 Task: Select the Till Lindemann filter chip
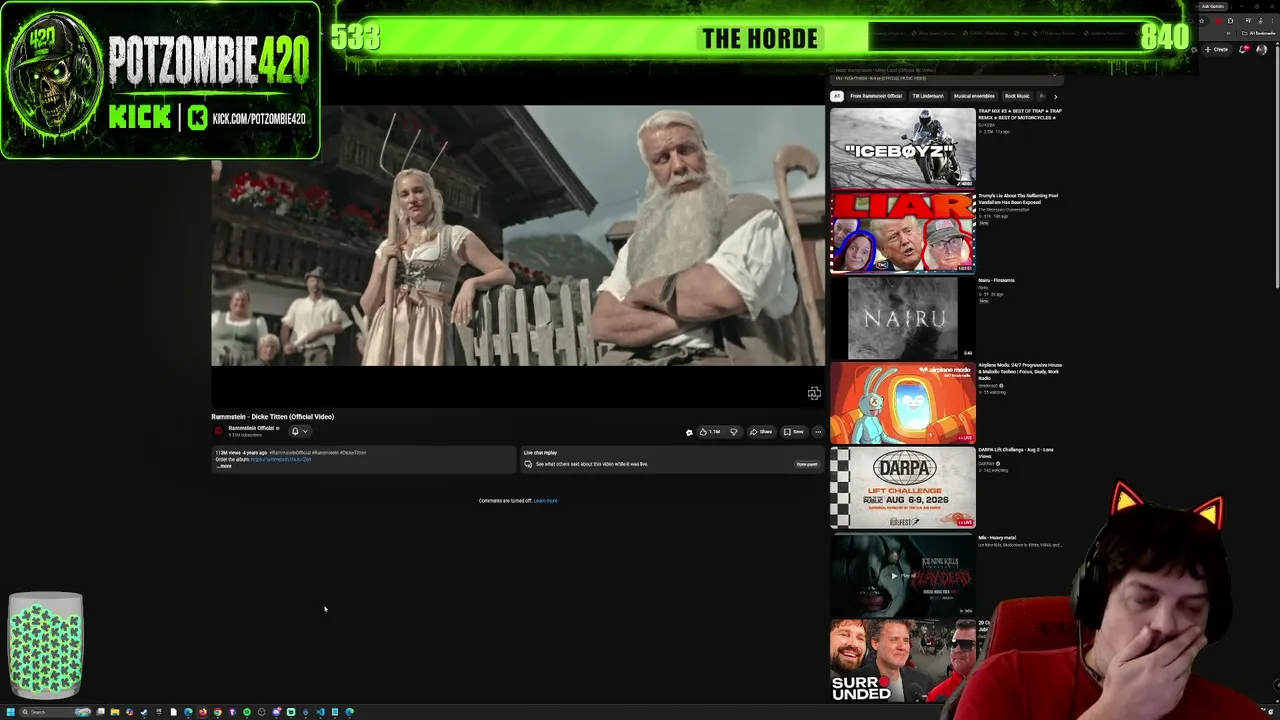[x=928, y=96]
